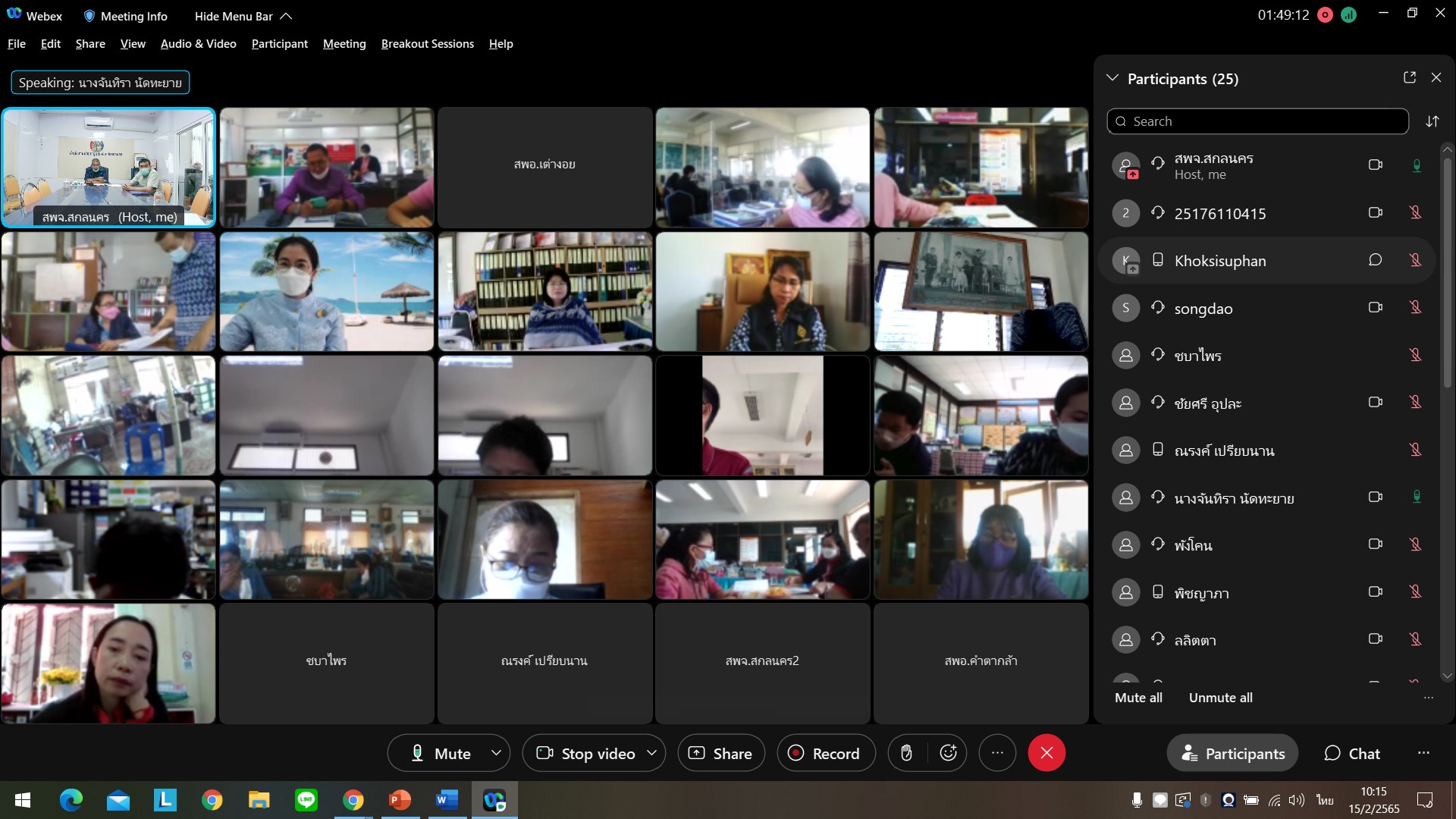Screen dimensions: 1456x819
Task: Open the Participant menu
Action: point(280,44)
